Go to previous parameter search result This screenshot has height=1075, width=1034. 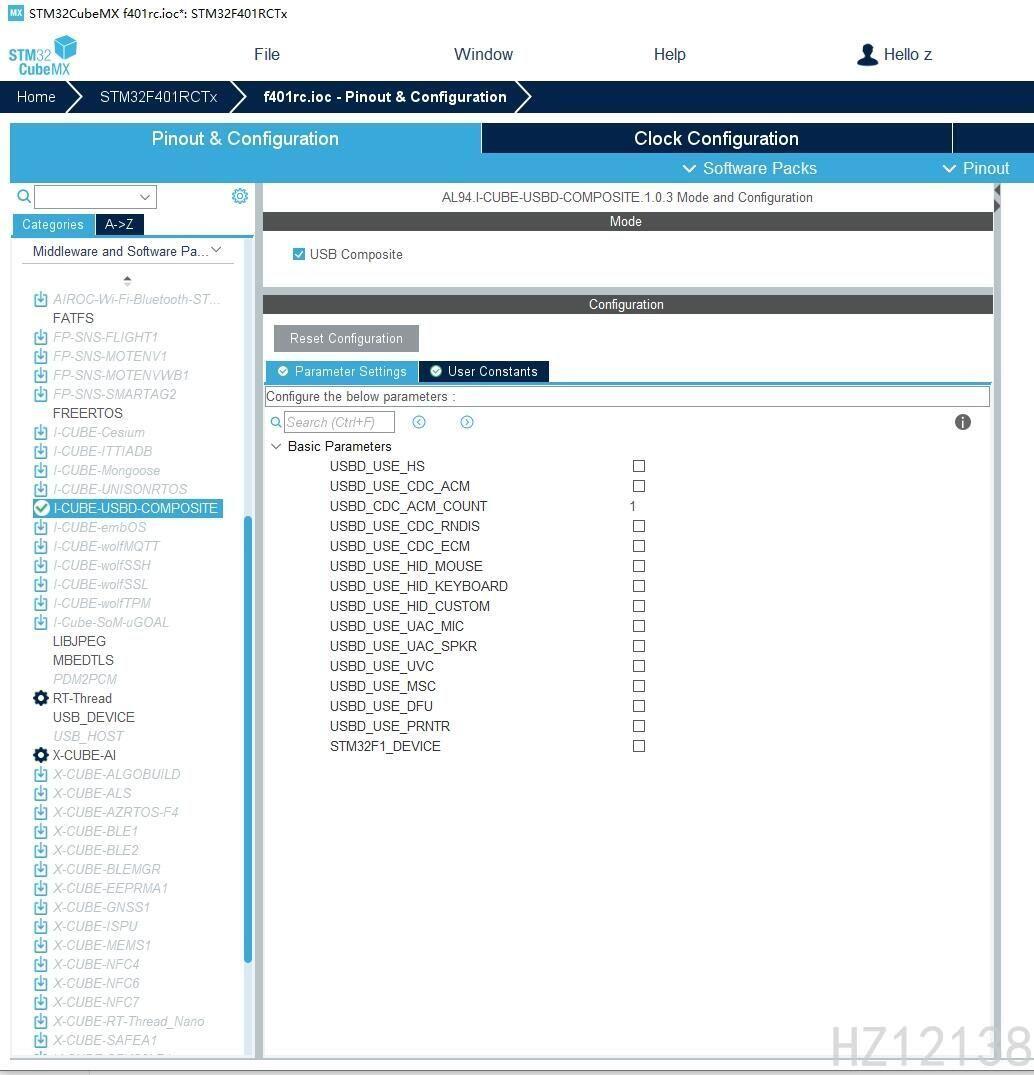click(x=419, y=422)
